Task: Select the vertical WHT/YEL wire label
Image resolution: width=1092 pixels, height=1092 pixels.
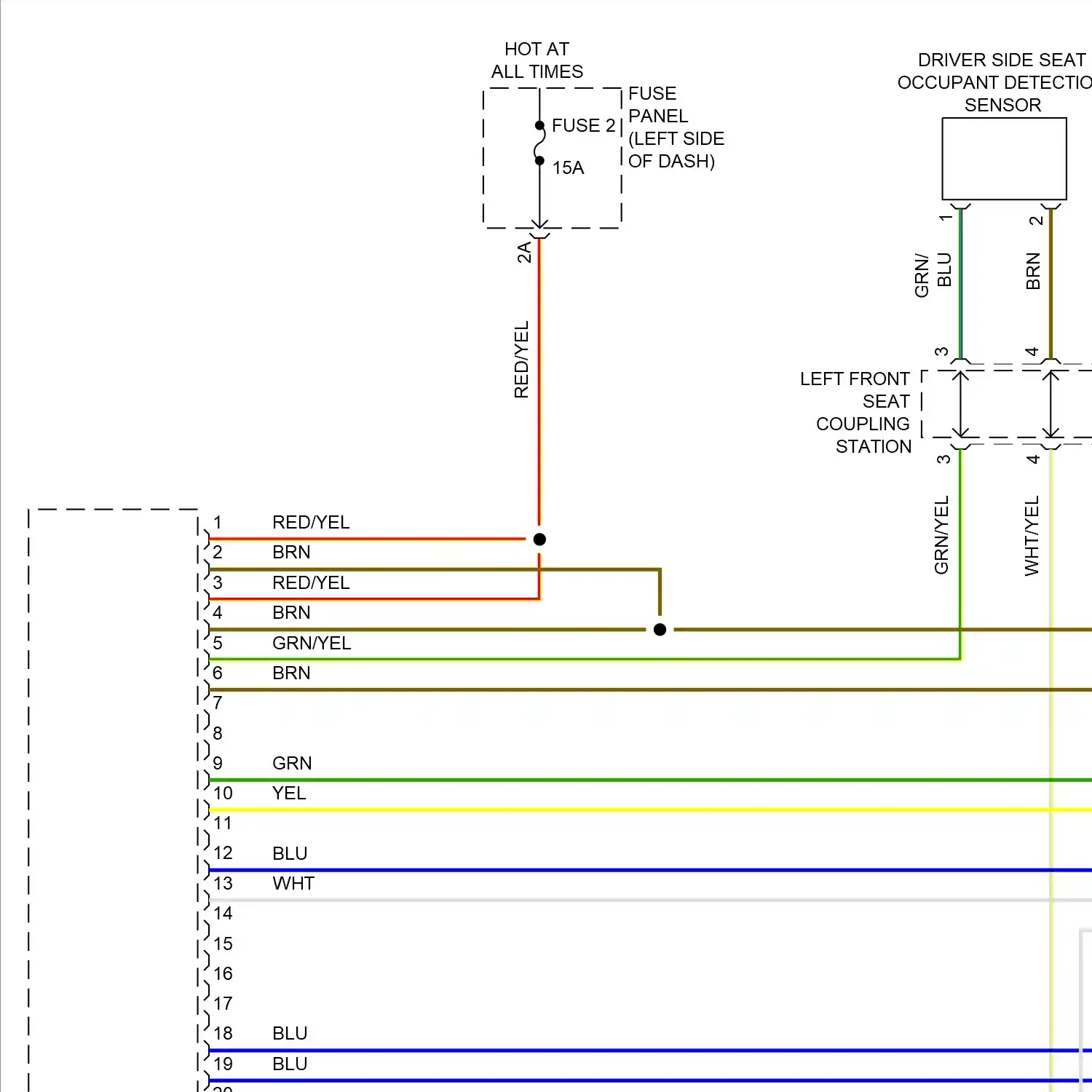Action: 1032,537
